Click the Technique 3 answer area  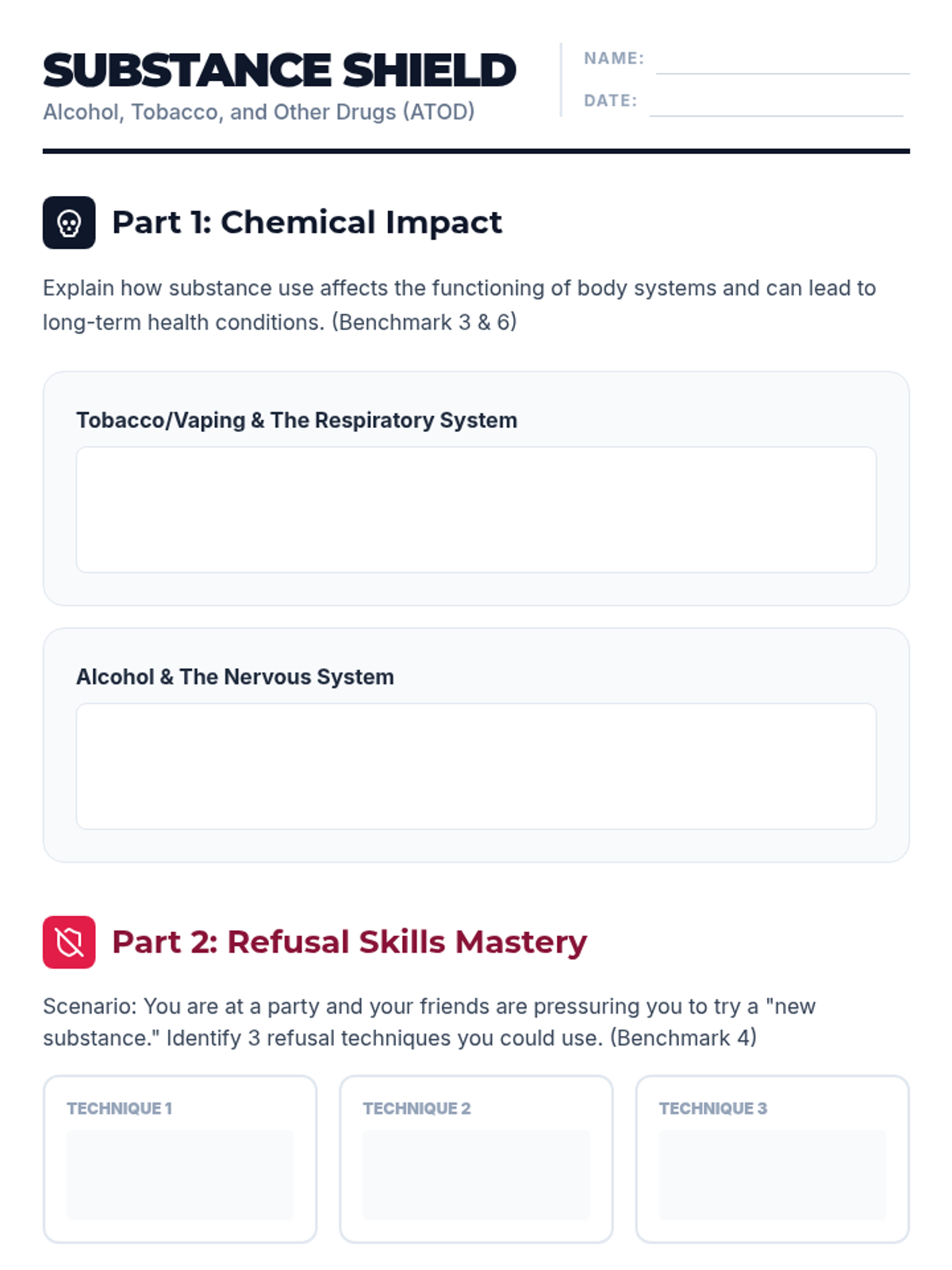[772, 1175]
